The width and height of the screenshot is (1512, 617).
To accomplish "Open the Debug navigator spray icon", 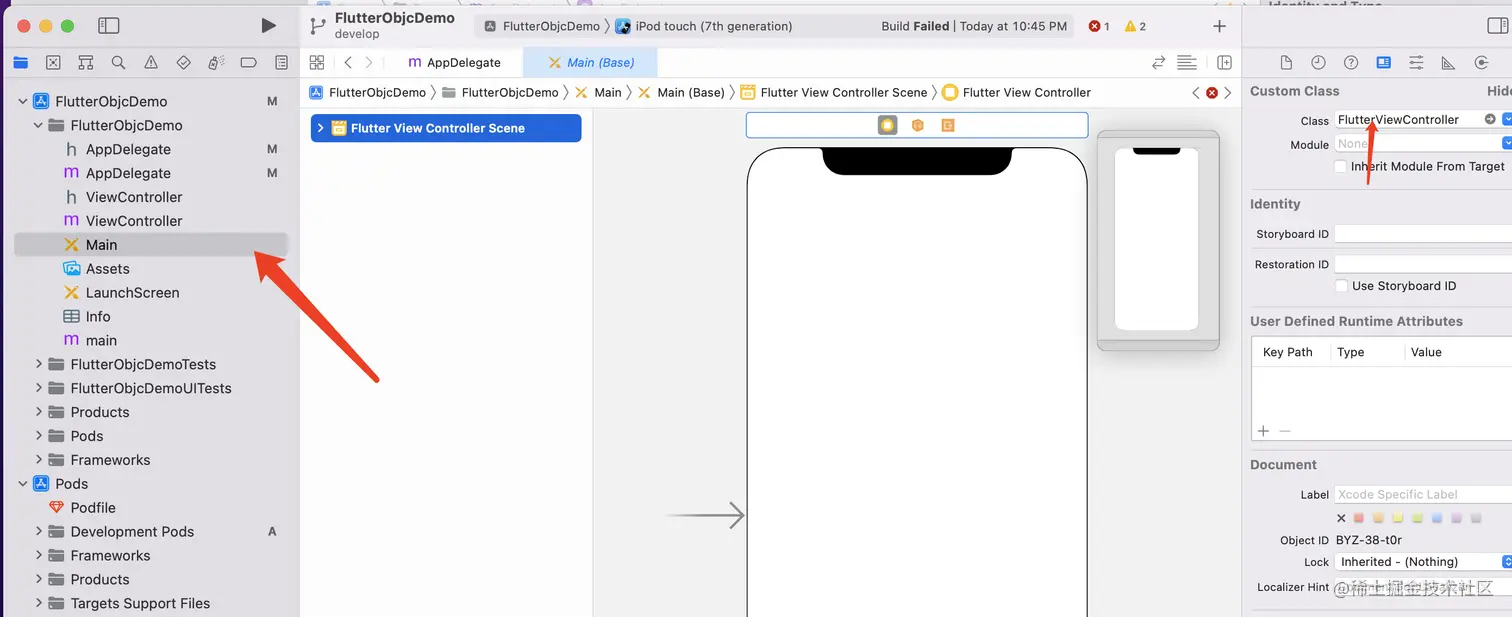I will tap(216, 62).
